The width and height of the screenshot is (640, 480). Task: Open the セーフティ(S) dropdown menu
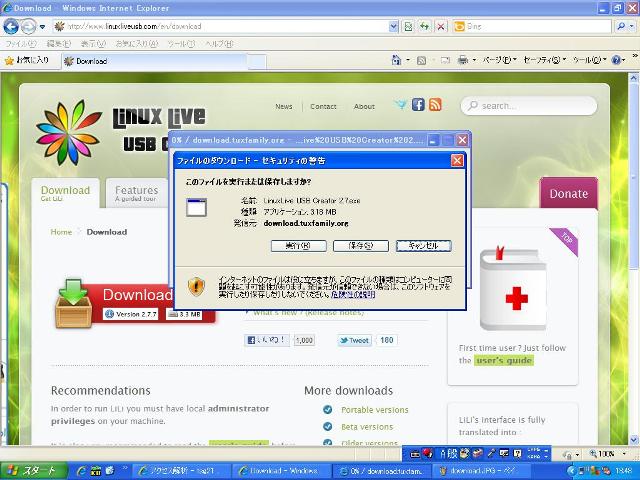(545, 61)
